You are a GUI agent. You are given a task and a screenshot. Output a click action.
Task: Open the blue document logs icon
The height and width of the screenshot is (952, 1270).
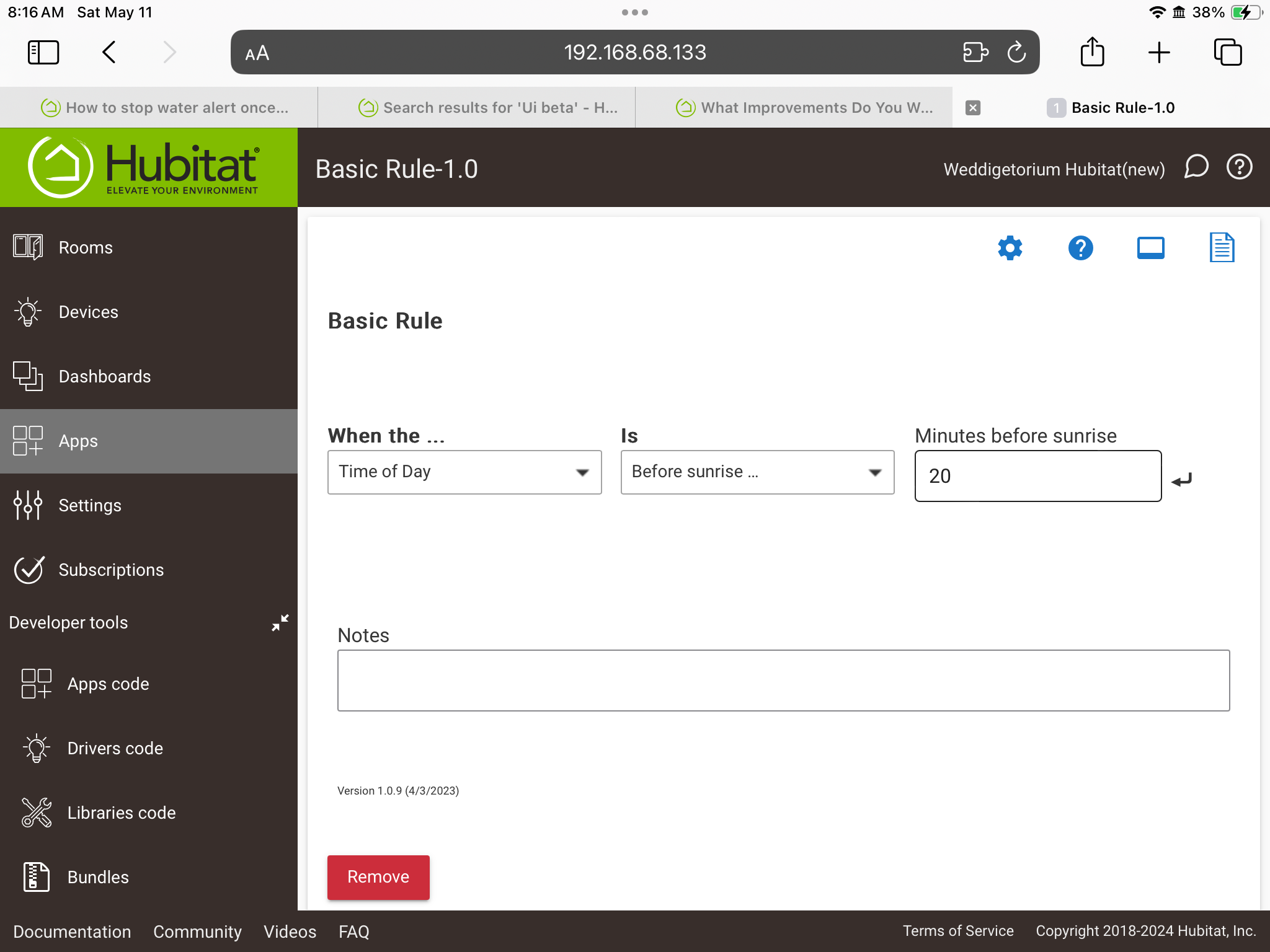click(1222, 248)
